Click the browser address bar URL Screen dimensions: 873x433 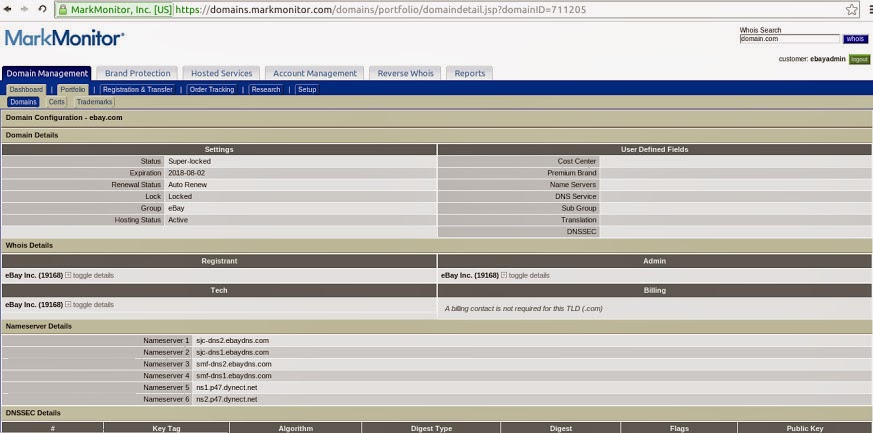(381, 9)
